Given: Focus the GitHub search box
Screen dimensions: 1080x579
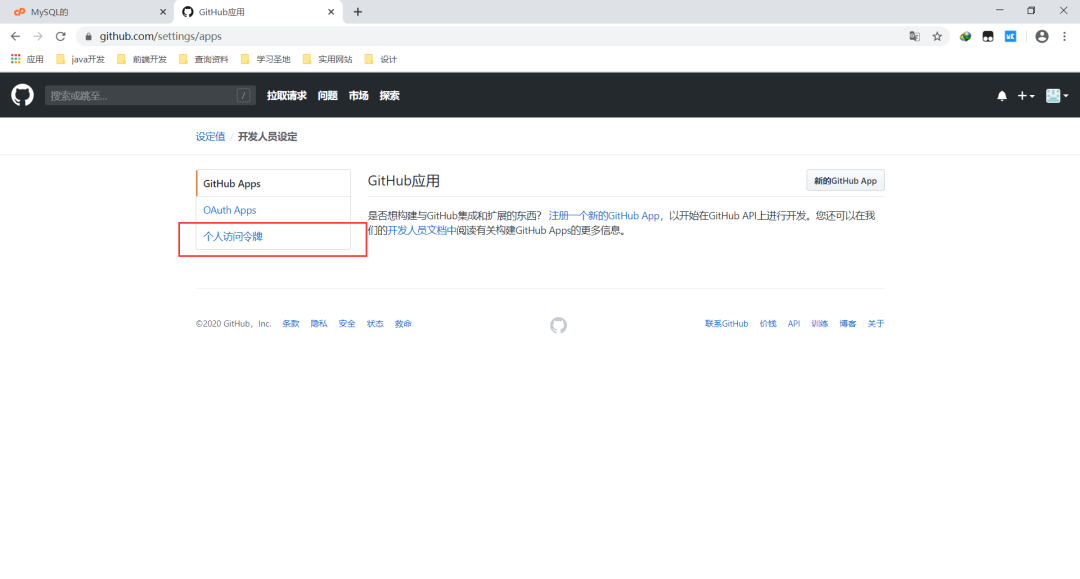Looking at the screenshot, I should (150, 96).
